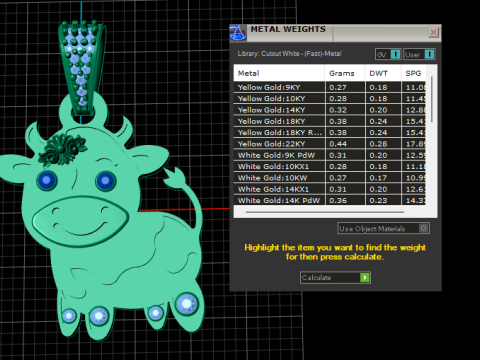
Task: Select the White Gold:14K PdW row
Action: (x=330, y=200)
